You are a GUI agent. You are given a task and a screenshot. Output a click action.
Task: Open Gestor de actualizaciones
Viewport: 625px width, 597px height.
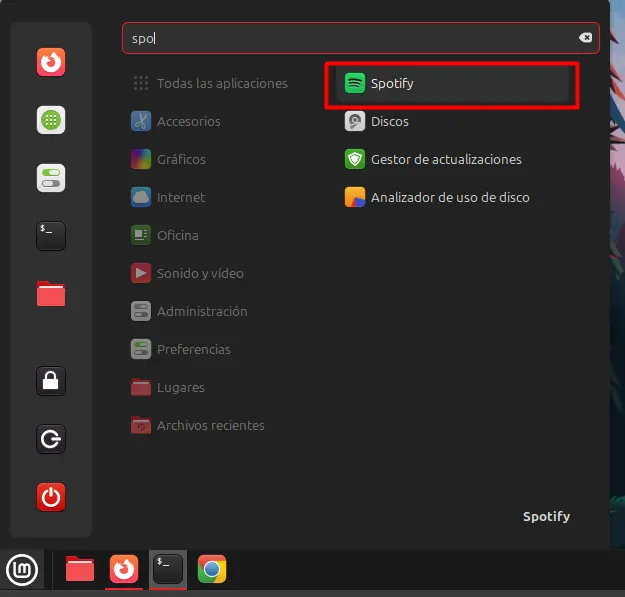[445, 160]
